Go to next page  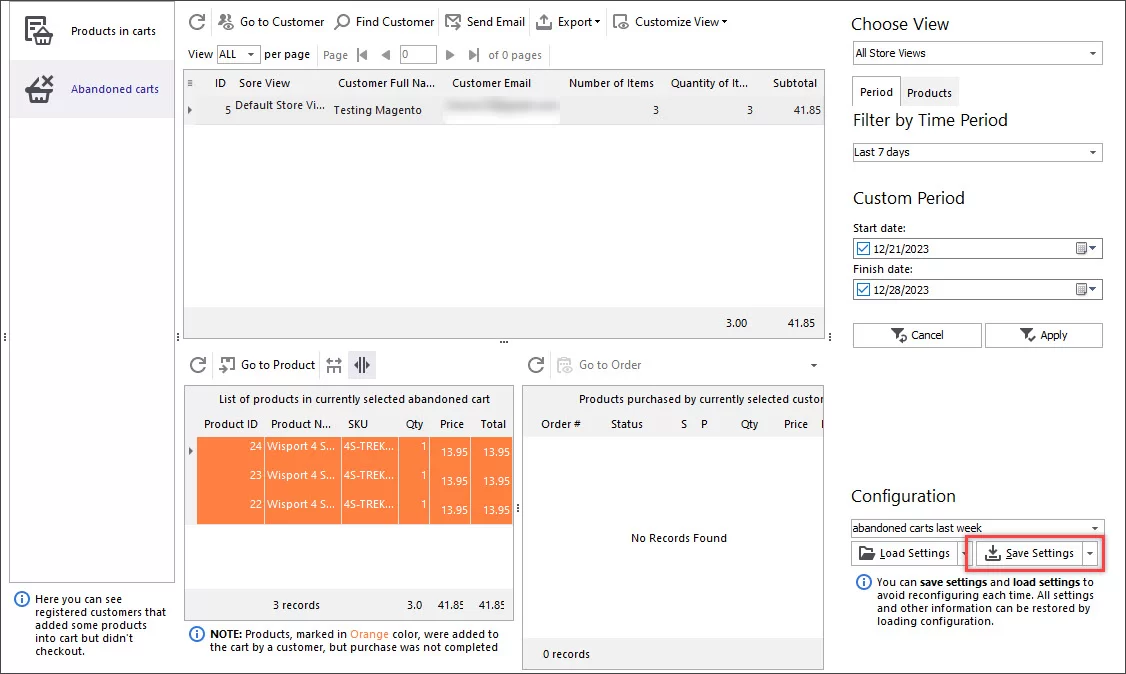[450, 55]
